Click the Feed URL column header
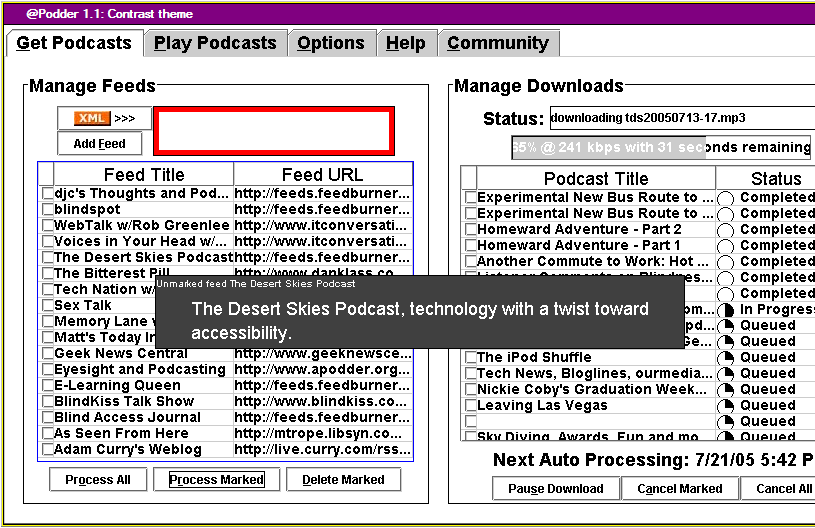This screenshot has height=528, width=815. [x=323, y=175]
